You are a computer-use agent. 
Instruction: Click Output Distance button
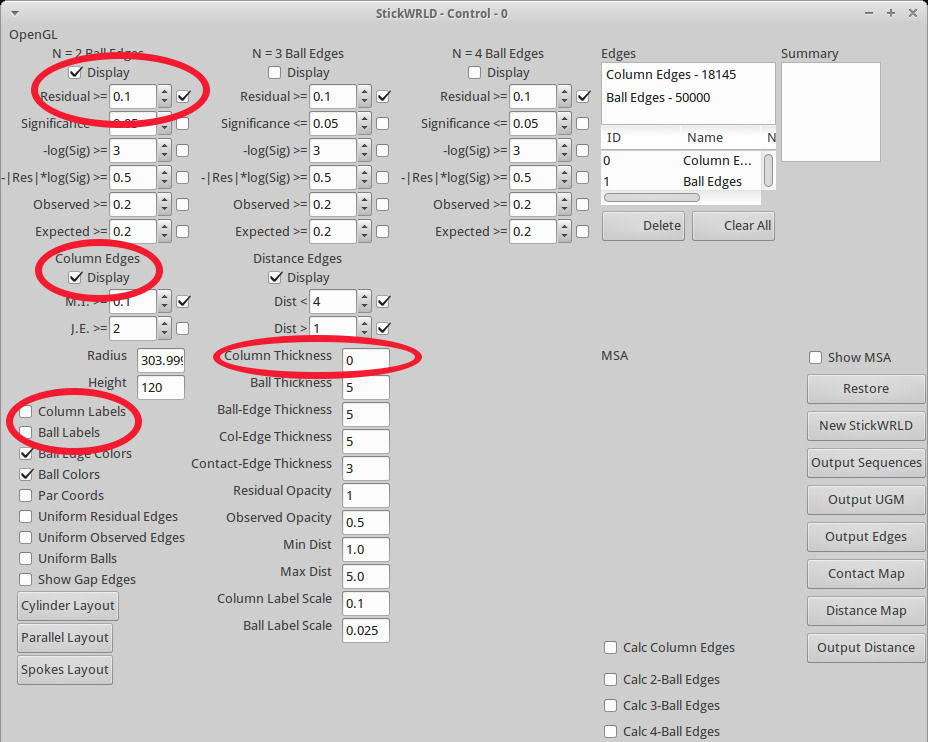[x=866, y=648]
